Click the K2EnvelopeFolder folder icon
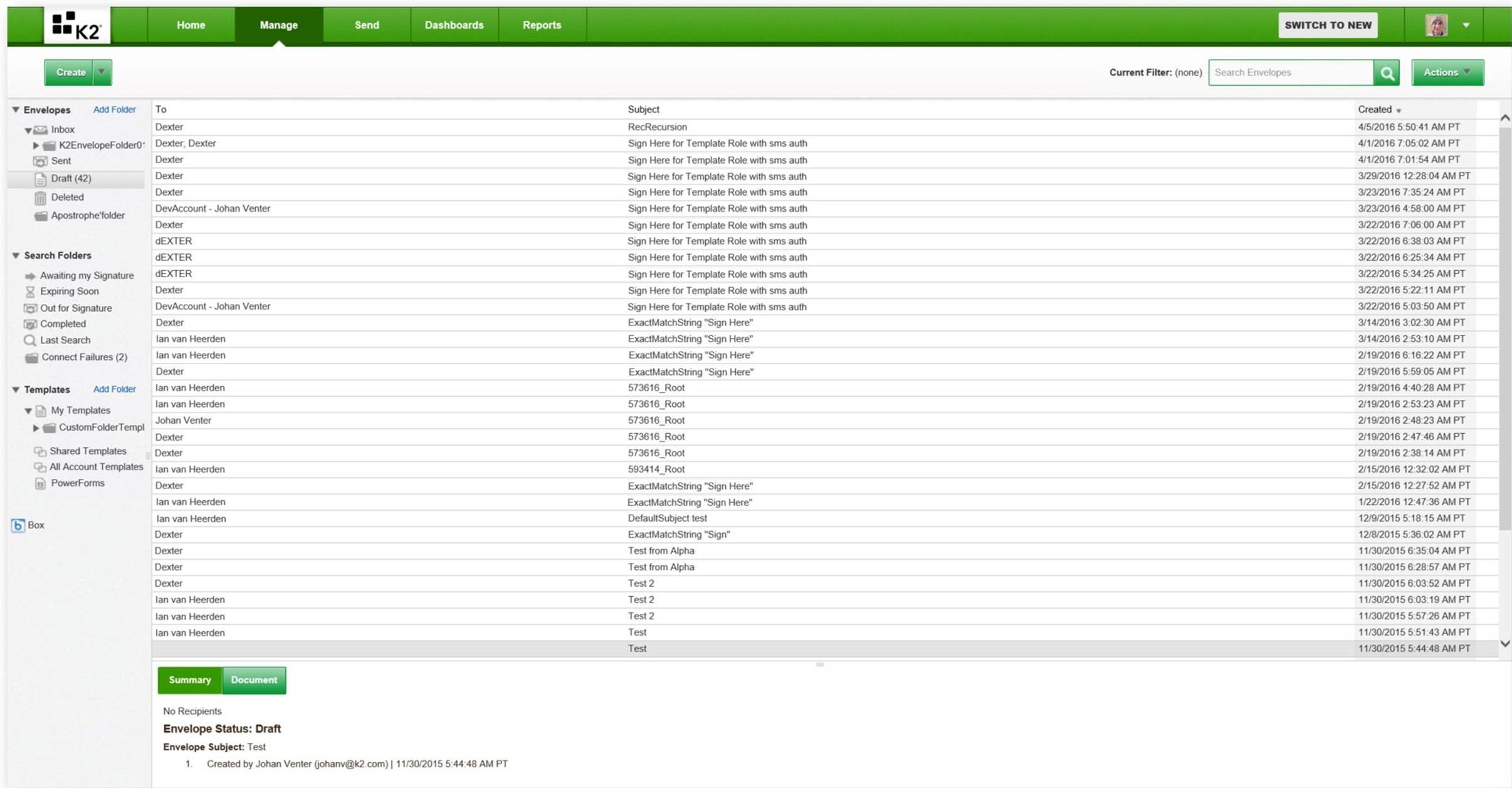The width and height of the screenshot is (1512, 788). pyautogui.click(x=49, y=145)
